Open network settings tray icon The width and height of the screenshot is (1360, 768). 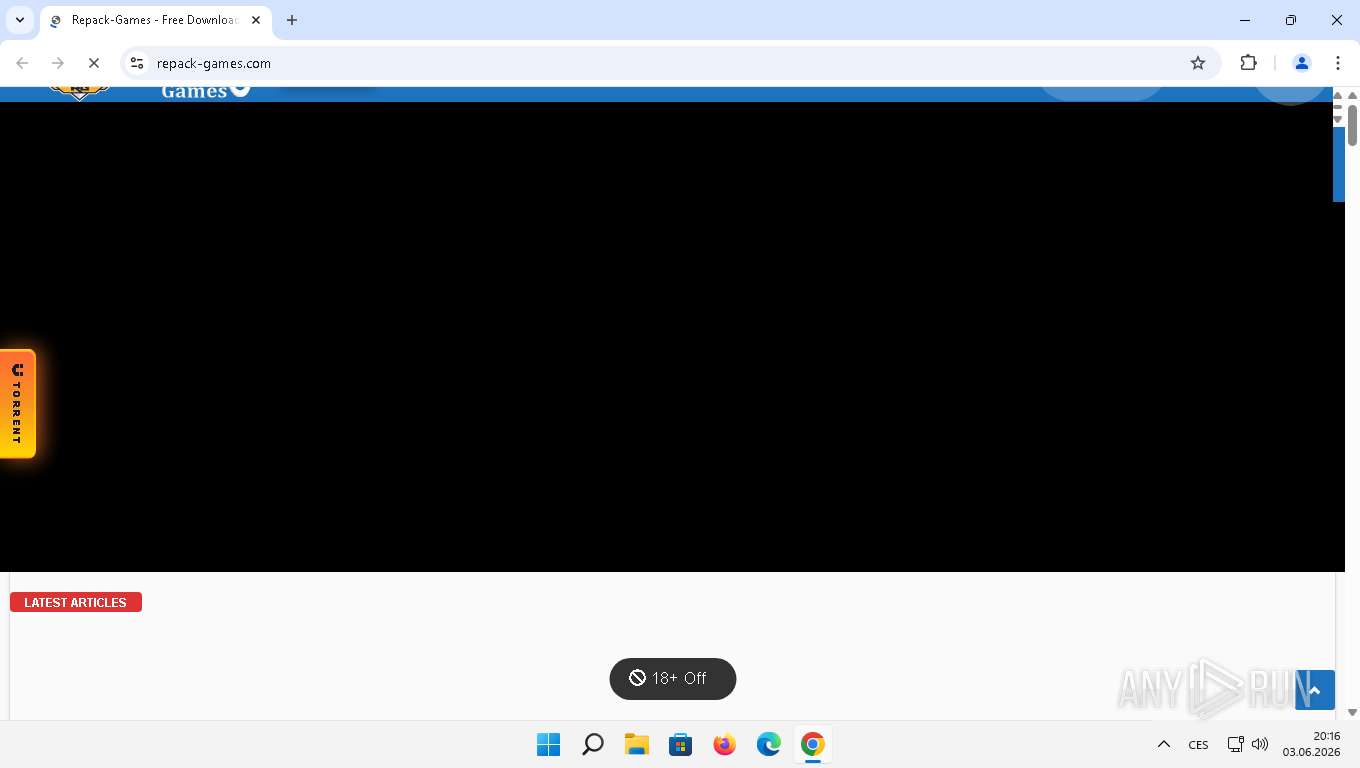point(1236,745)
